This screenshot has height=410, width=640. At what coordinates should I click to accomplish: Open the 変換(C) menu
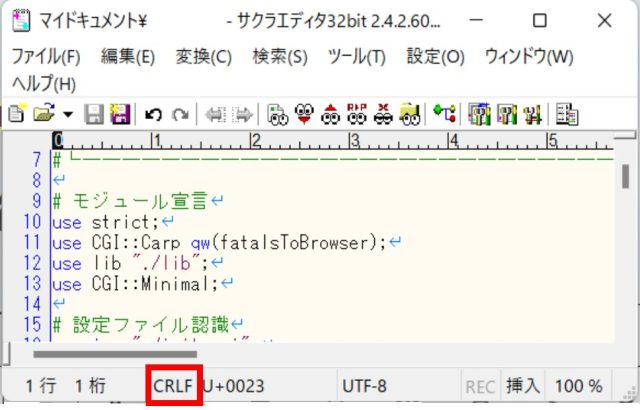pos(204,57)
